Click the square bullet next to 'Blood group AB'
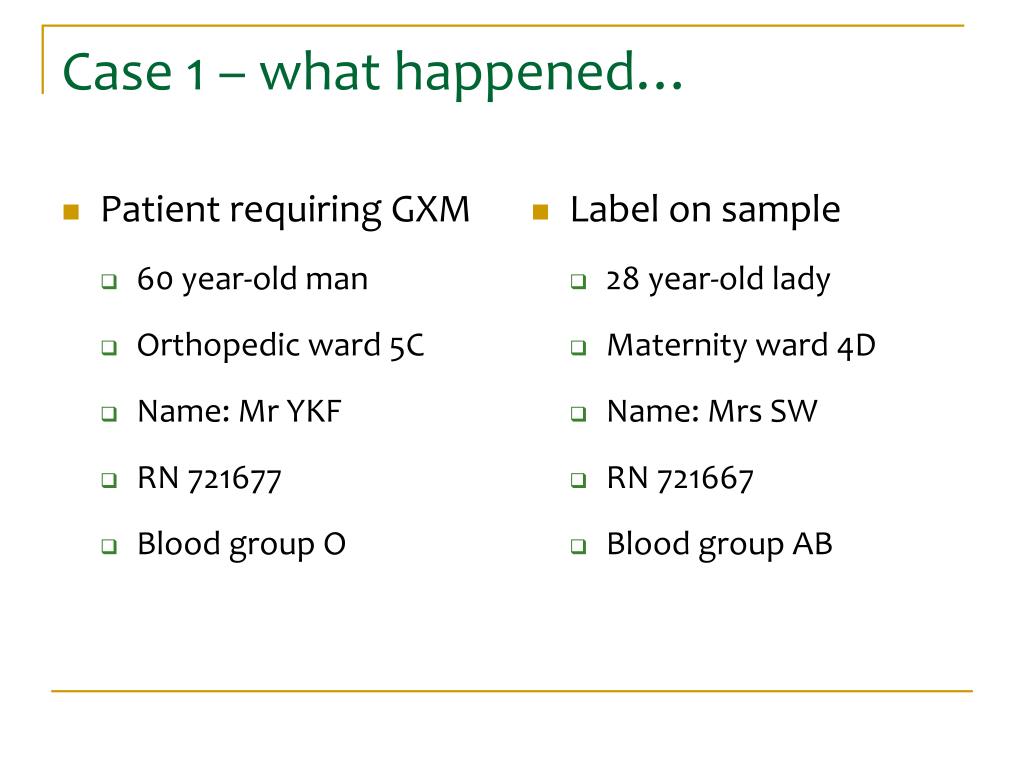 (x=578, y=546)
